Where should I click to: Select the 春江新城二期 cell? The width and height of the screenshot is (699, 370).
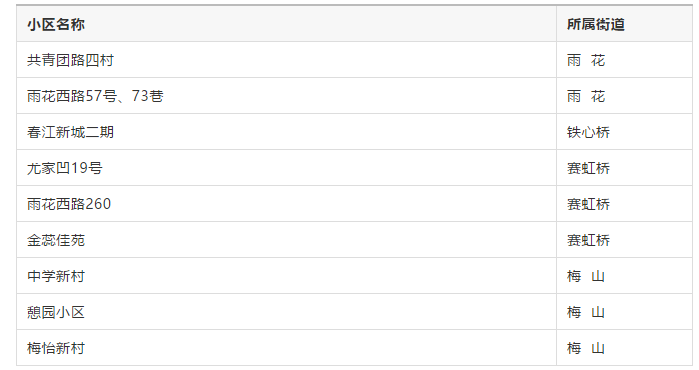click(286, 132)
